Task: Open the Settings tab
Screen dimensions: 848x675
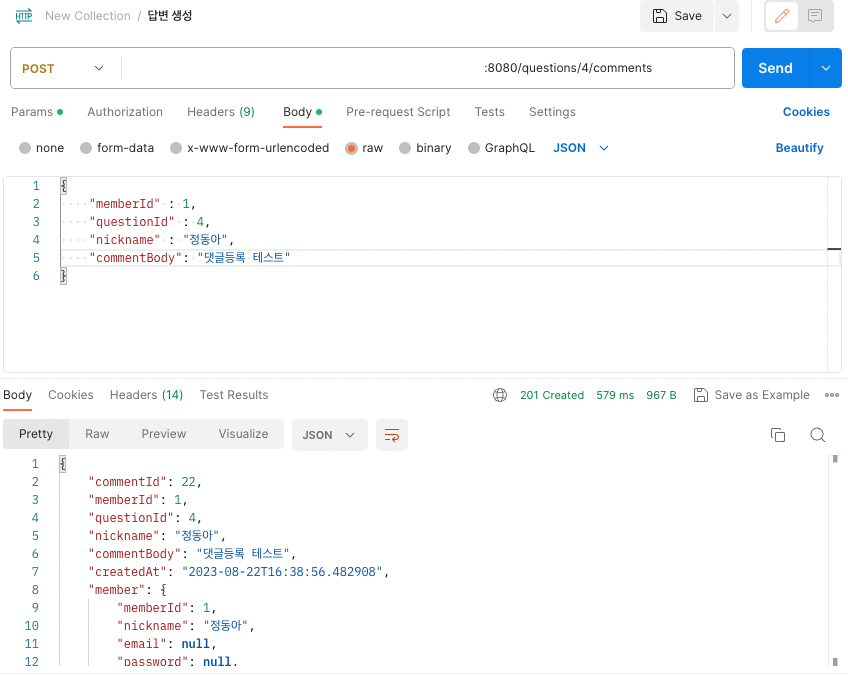Action: pyautogui.click(x=552, y=112)
